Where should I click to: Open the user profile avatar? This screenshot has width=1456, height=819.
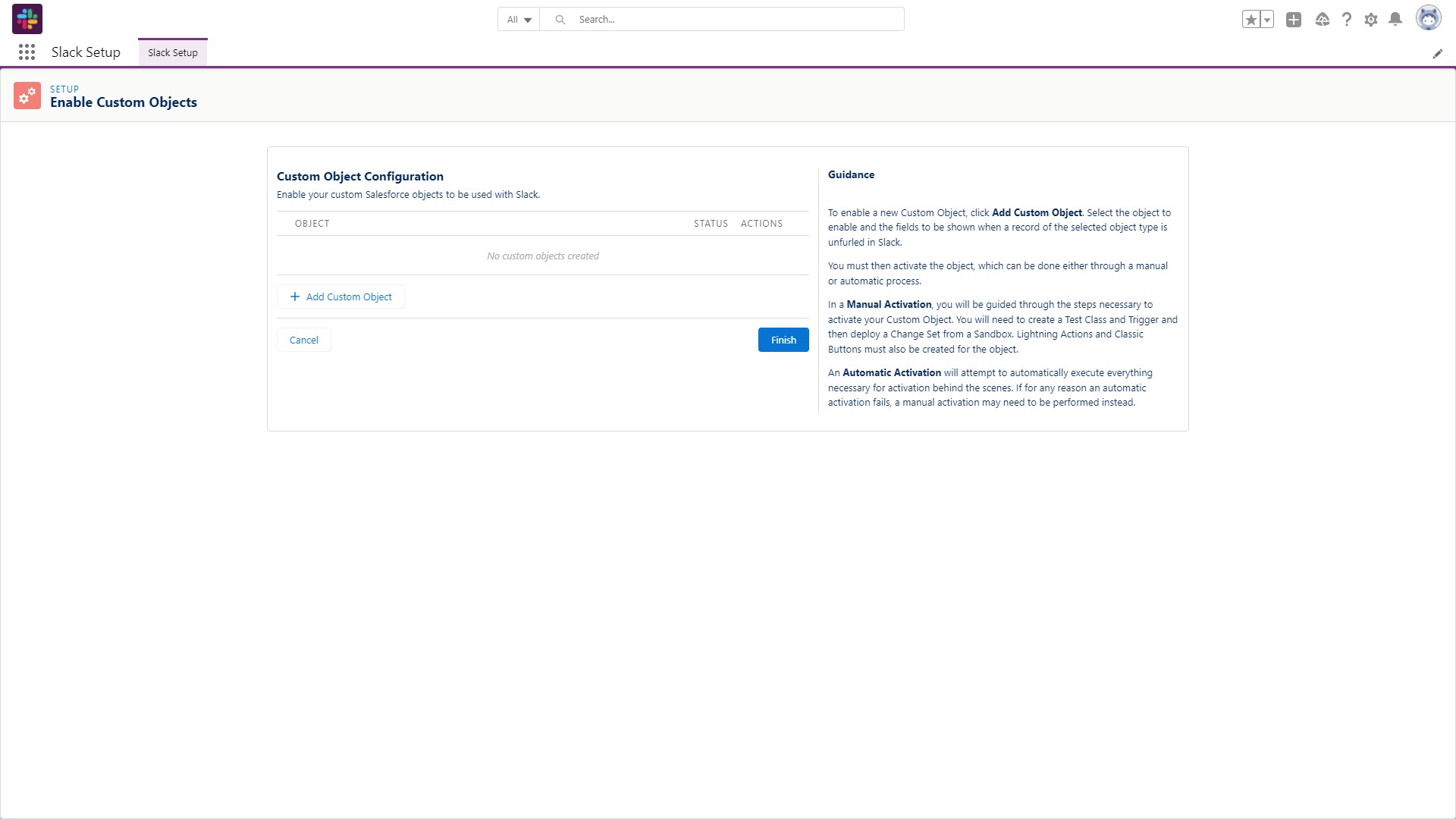pyautogui.click(x=1429, y=19)
